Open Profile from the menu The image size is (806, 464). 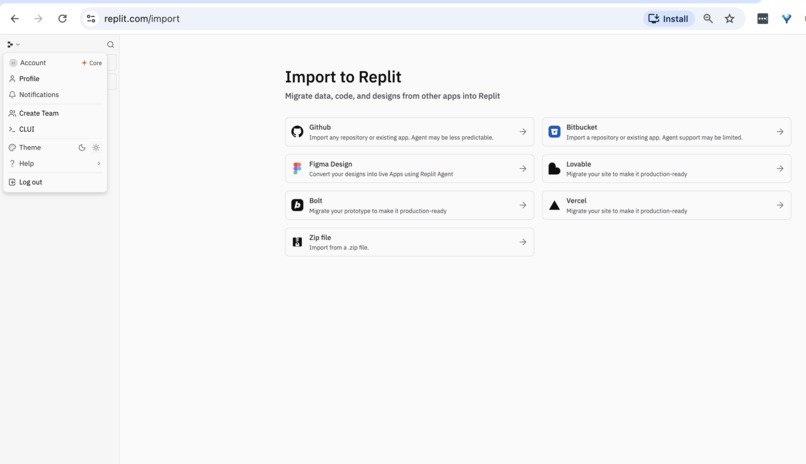click(55, 79)
